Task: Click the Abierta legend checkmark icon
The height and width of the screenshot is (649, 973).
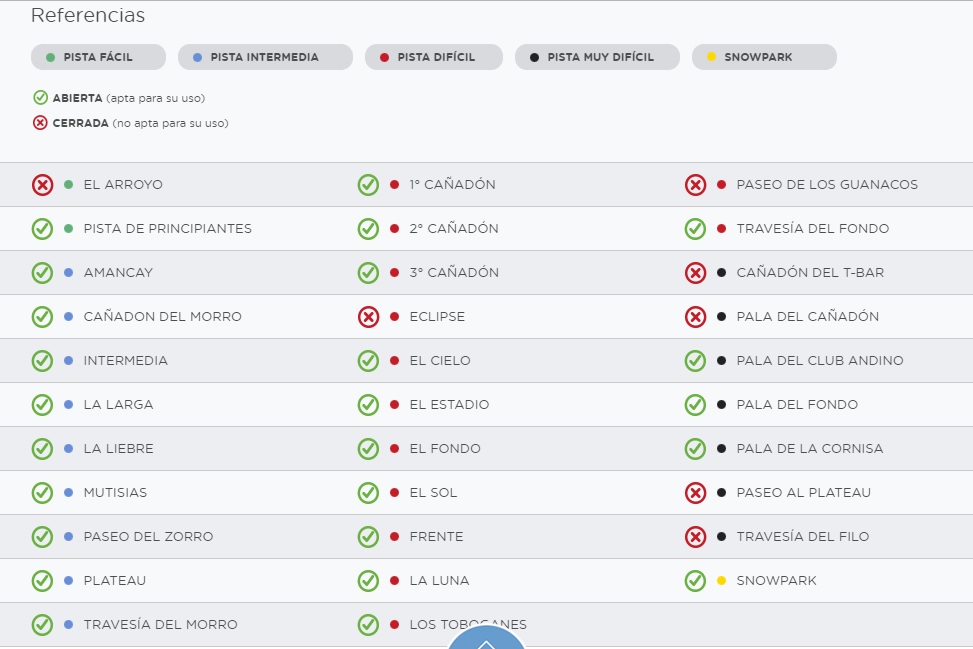Action: [x=40, y=98]
